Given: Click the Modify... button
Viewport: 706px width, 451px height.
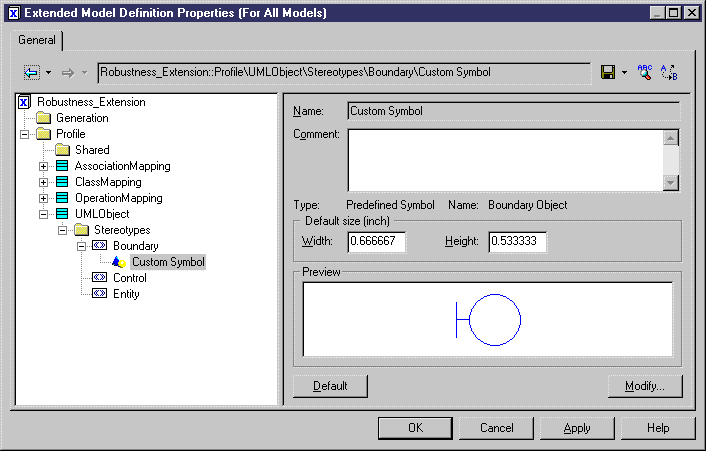Looking at the screenshot, I should tap(645, 386).
